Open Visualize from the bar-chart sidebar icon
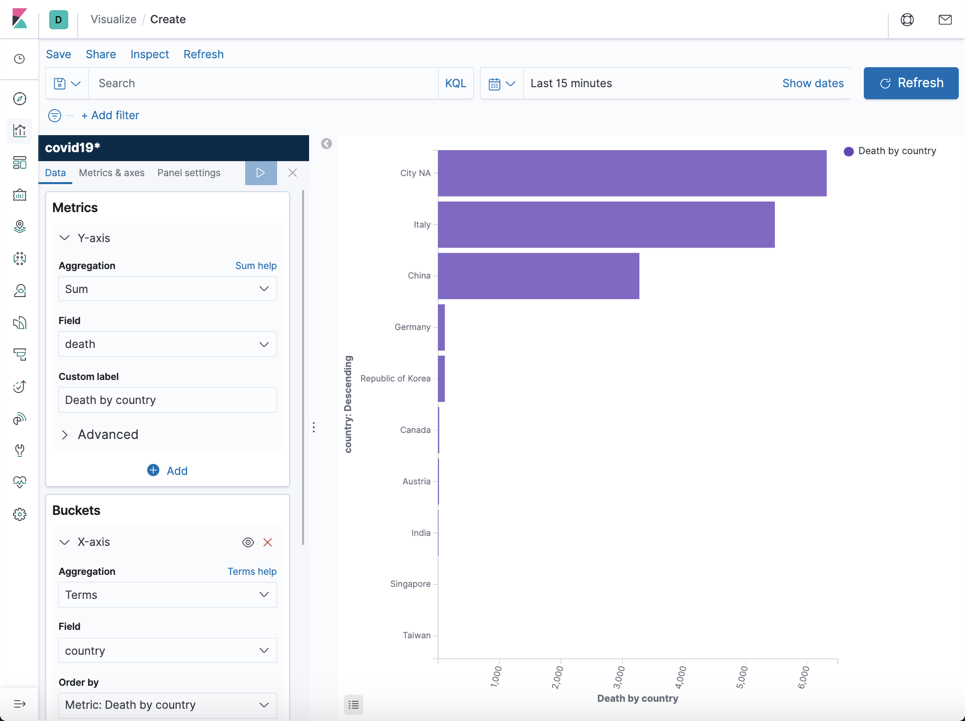Viewport: 965px width, 721px height. point(20,130)
